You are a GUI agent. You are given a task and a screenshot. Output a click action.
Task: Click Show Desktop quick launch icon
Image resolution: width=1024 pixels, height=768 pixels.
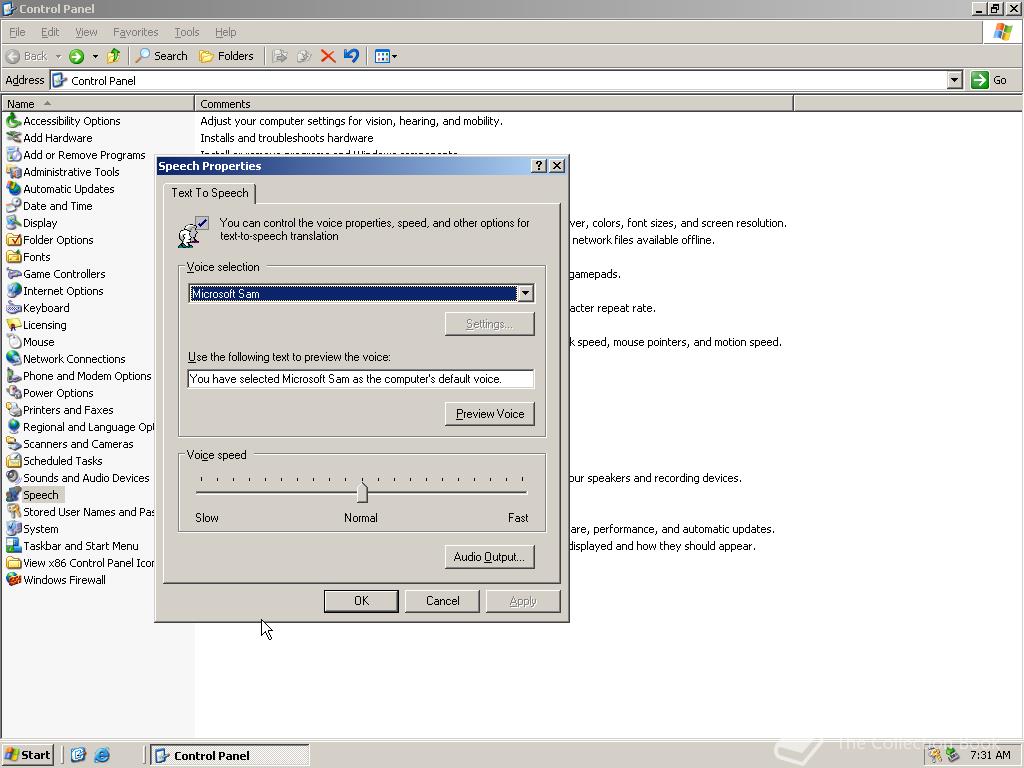(78, 755)
